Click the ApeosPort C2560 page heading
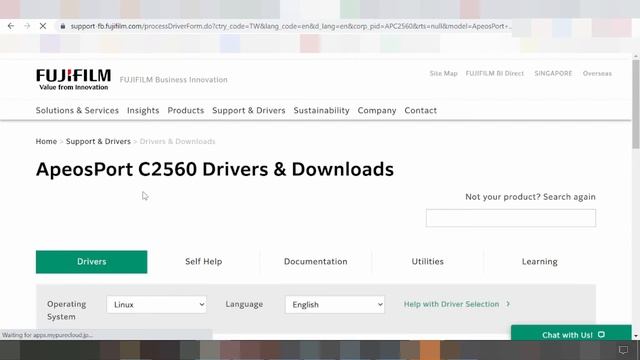Viewport: 640px width, 360px height. [x=215, y=169]
